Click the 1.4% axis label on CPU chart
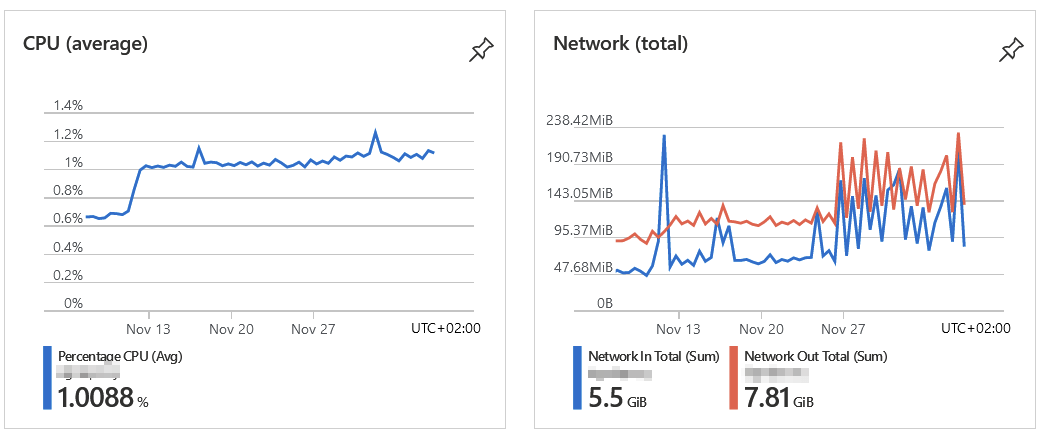1048x433 pixels. (68, 105)
